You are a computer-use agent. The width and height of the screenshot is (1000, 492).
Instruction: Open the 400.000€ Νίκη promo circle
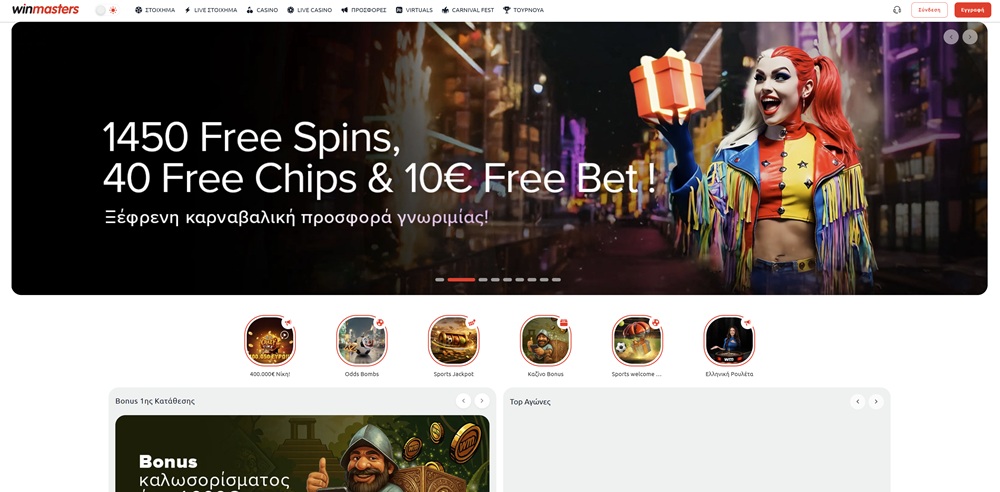pos(270,340)
